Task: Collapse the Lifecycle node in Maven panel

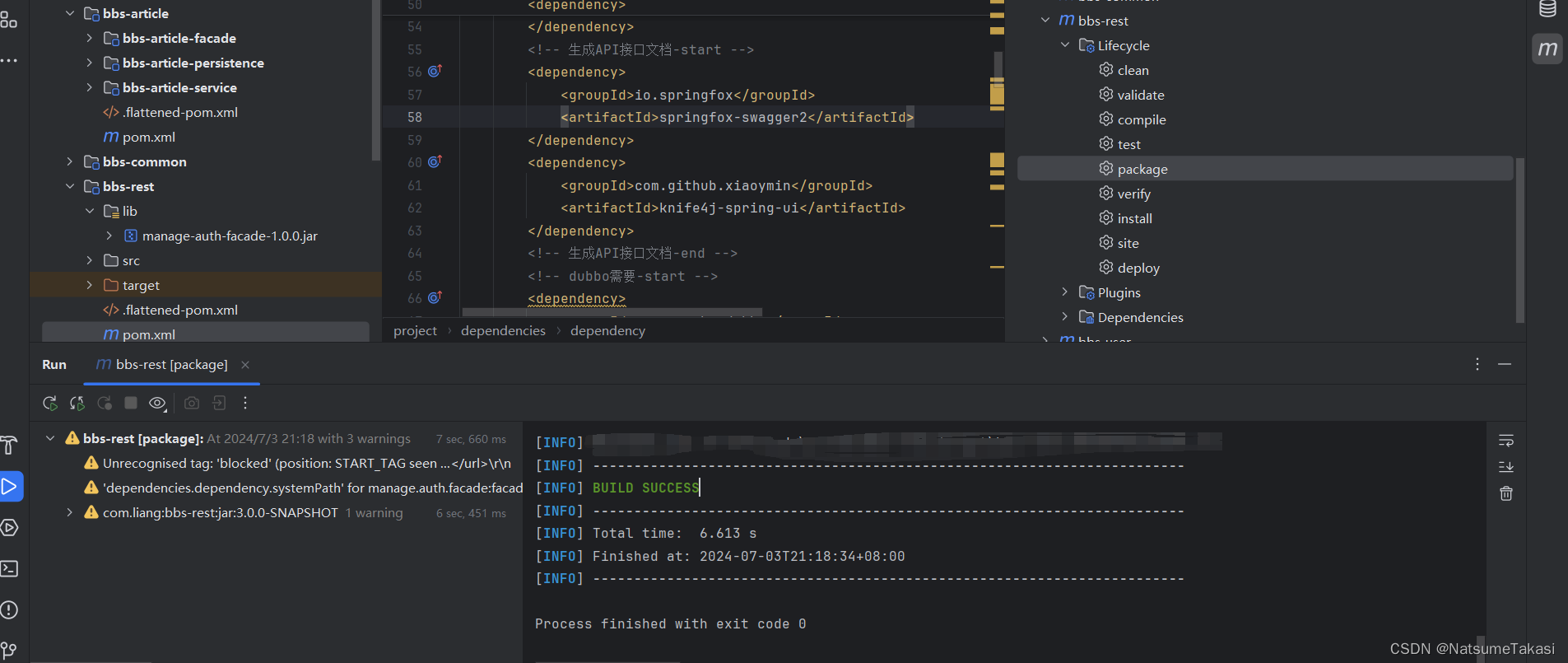Action: (1065, 45)
